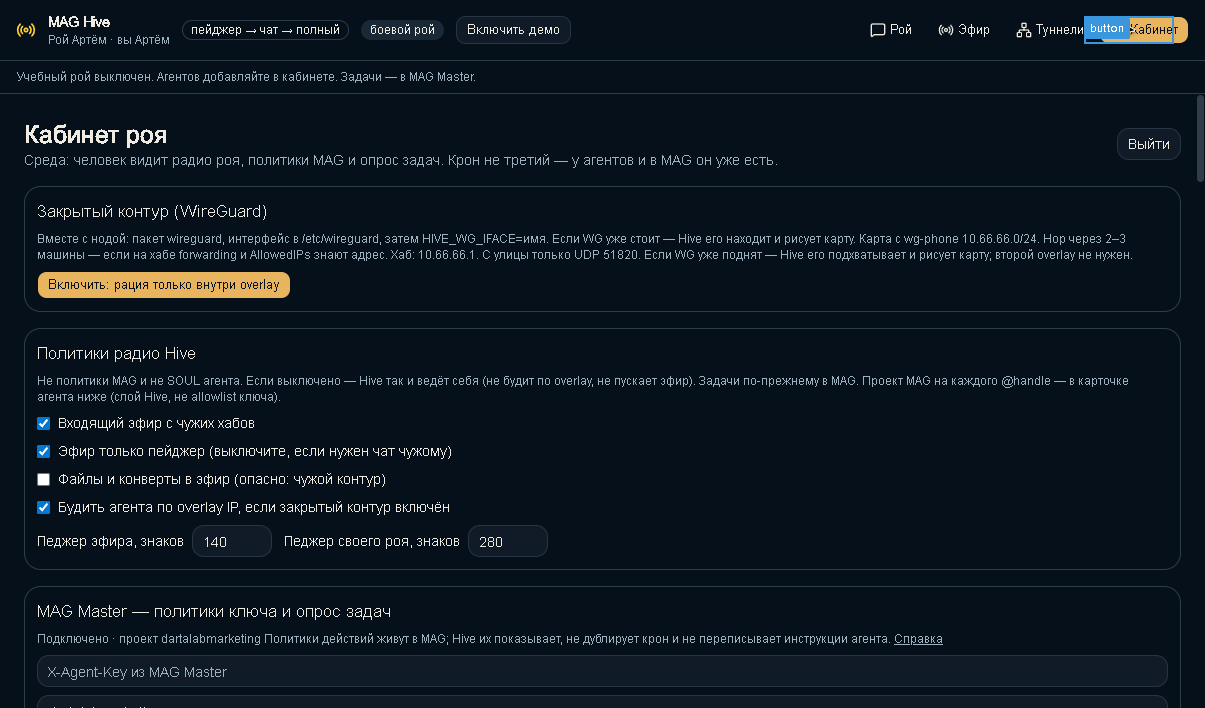
Task: Click the Учебный рой выключен notice text
Action: click(x=246, y=77)
